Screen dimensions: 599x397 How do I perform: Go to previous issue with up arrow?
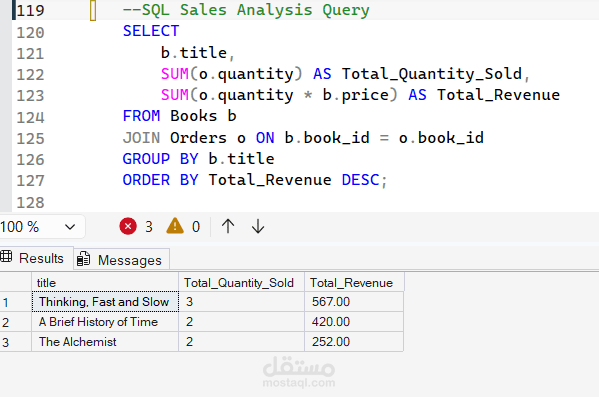(x=228, y=226)
